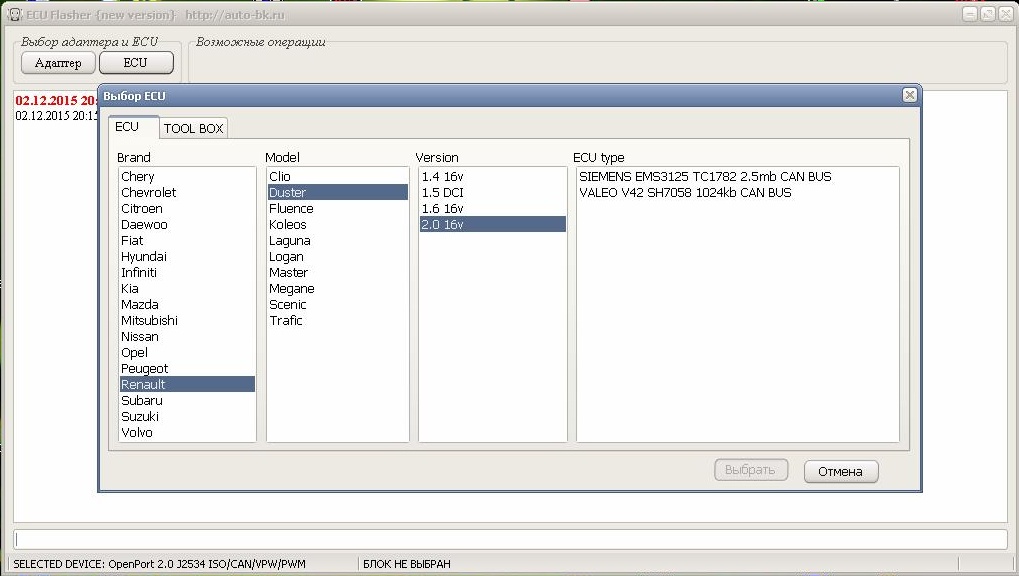Viewport: 1019px width, 576px height.
Task: Close the Выбор ECU dialog
Action: click(909, 96)
